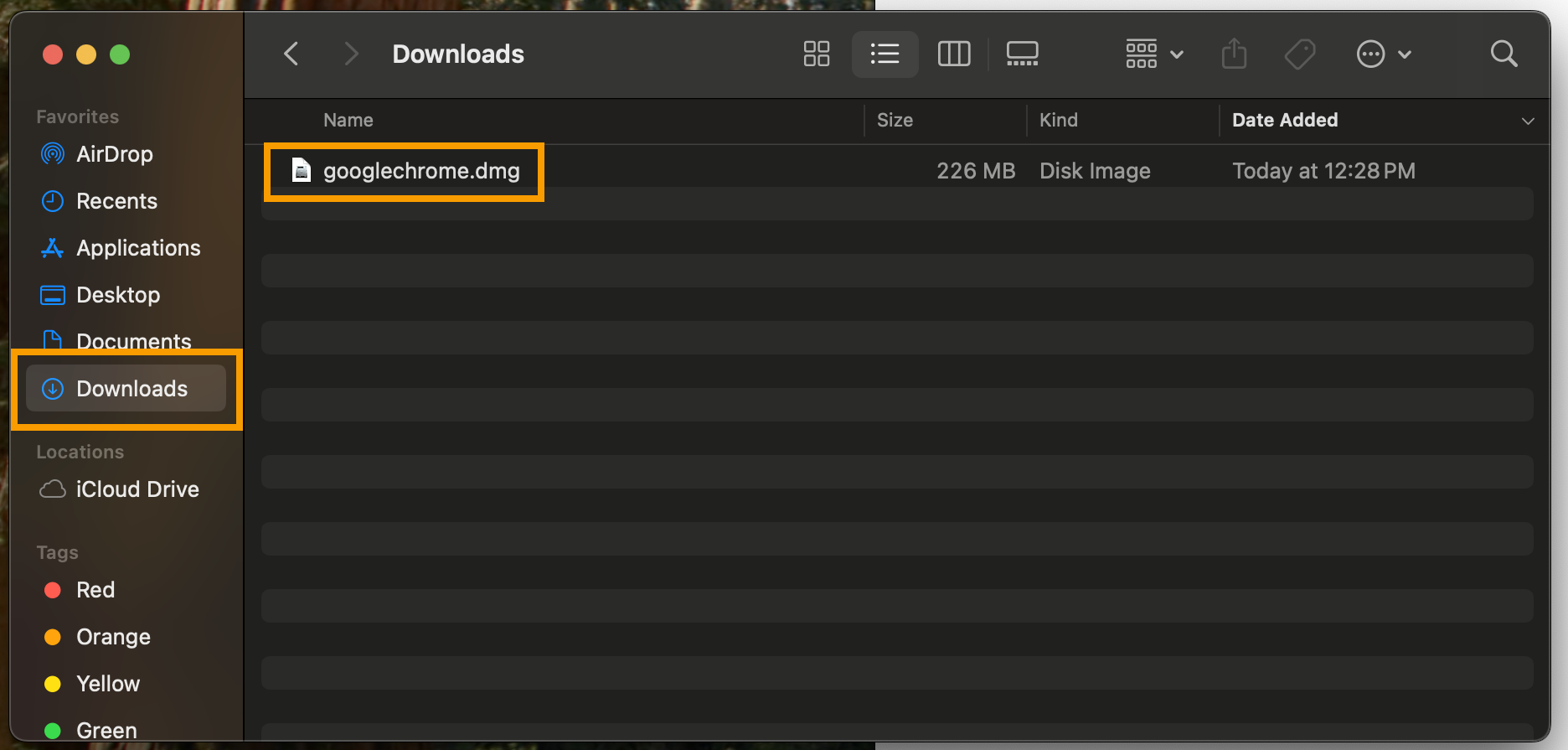
Task: Click the Applications sidebar icon
Action: point(53,248)
